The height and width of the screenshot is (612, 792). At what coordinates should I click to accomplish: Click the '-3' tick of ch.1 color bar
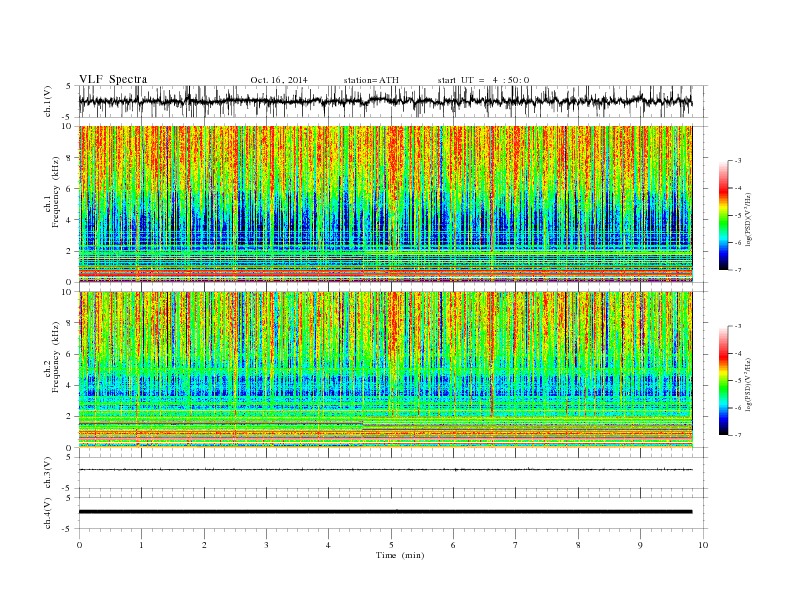click(737, 161)
